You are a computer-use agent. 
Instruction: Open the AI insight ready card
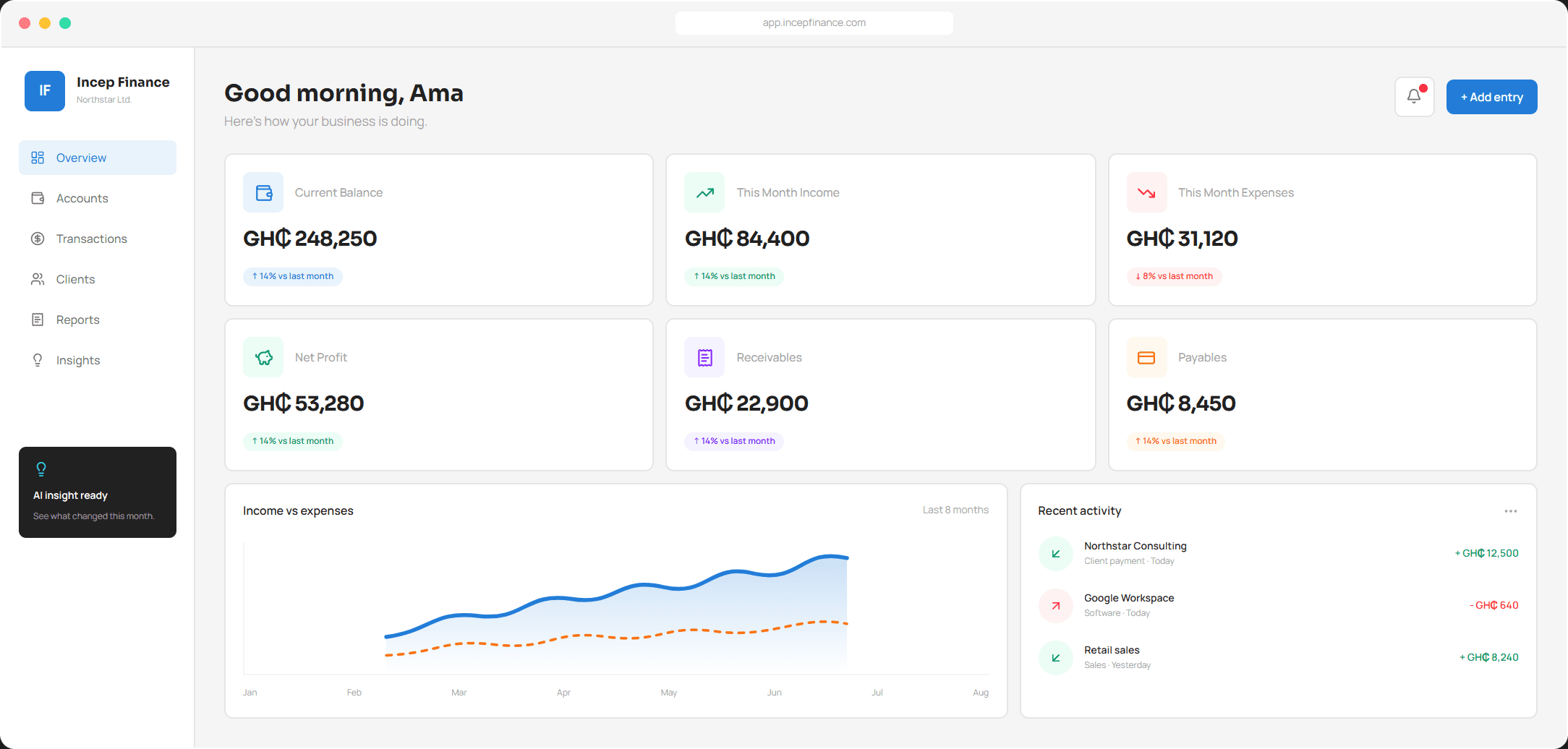click(x=98, y=492)
